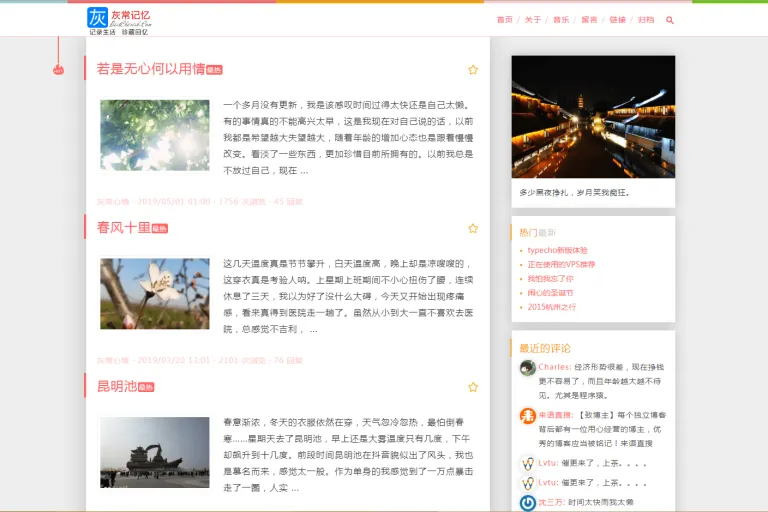Go to 首页 in navigation menu
This screenshot has width=768, height=512.
[504, 20]
